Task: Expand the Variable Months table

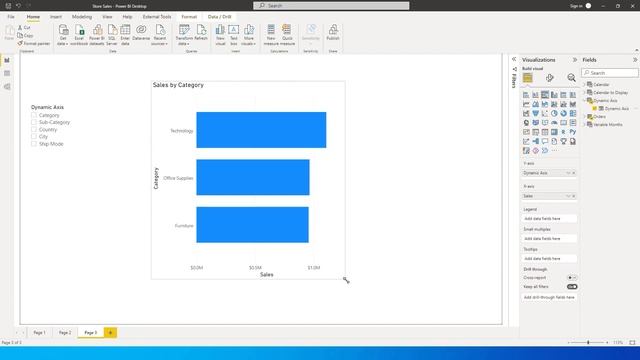Action: tap(584, 124)
